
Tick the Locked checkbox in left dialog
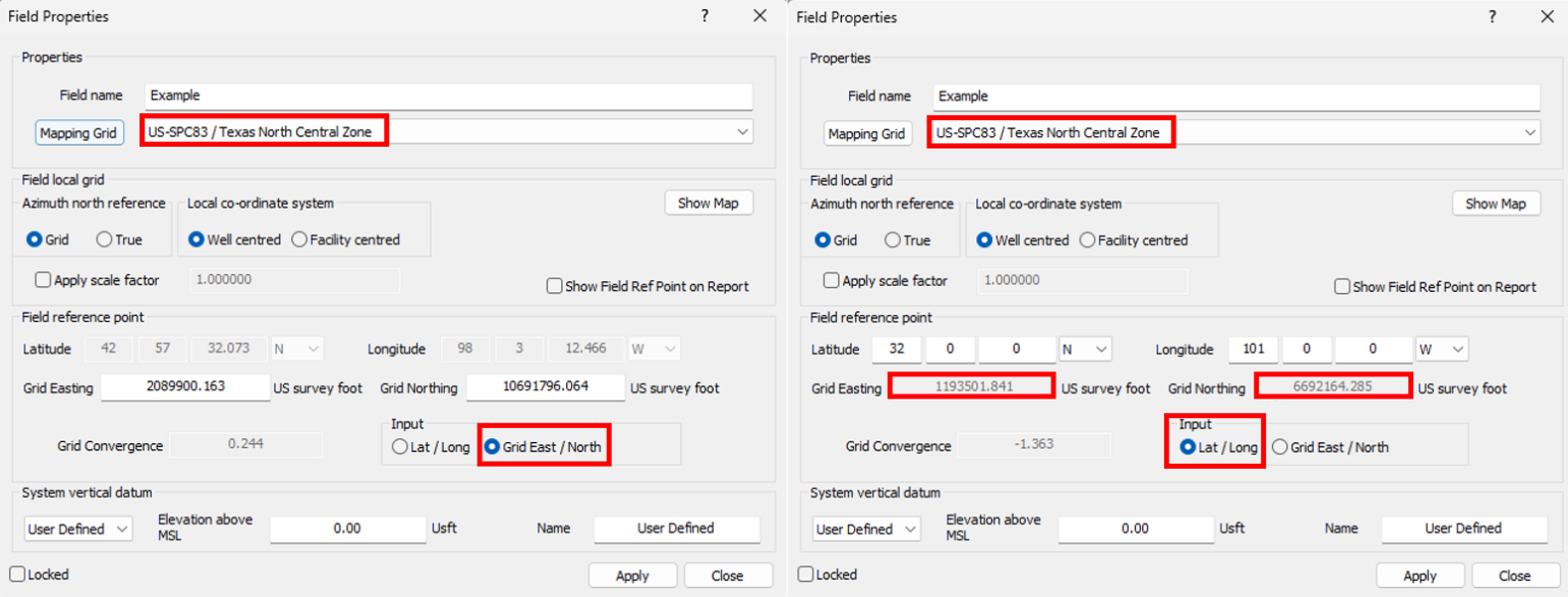click(17, 574)
